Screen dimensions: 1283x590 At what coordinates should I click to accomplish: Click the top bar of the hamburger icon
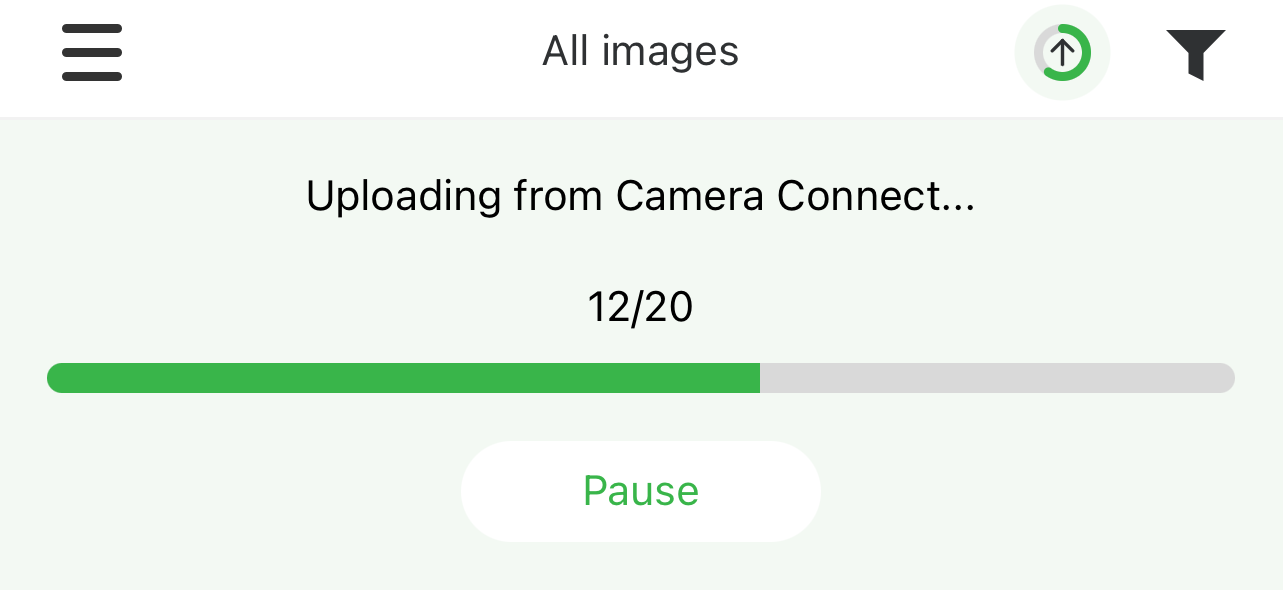click(x=92, y=28)
